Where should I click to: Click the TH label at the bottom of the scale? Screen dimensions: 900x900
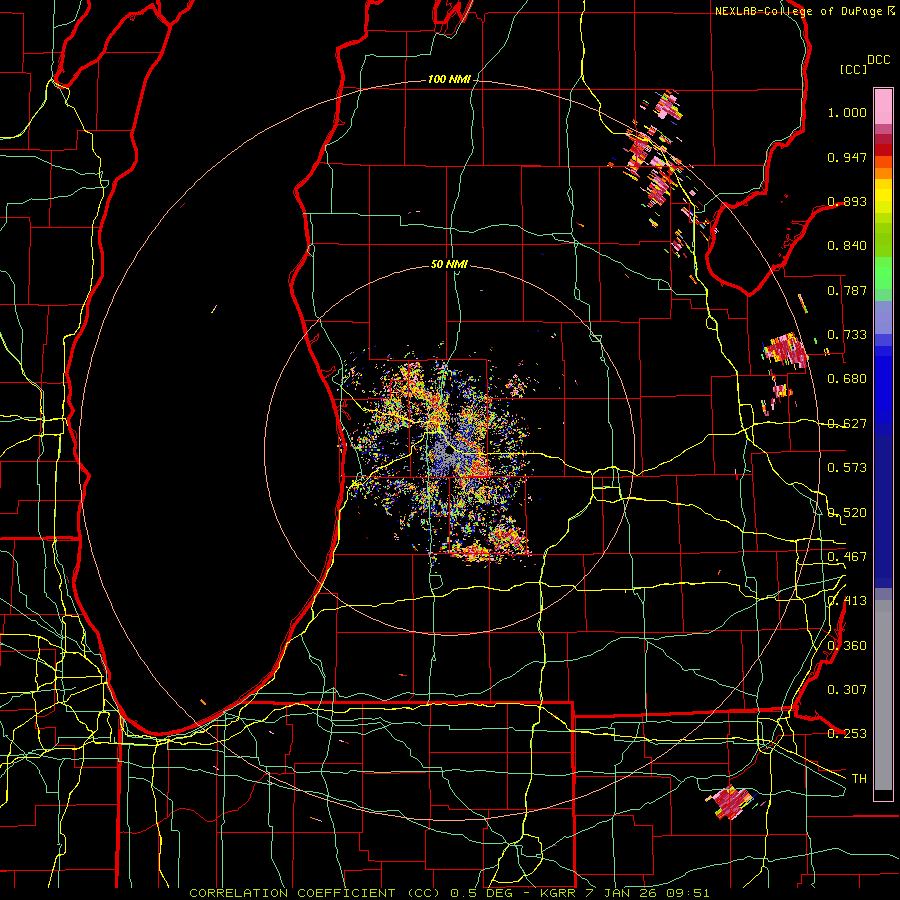click(x=859, y=778)
